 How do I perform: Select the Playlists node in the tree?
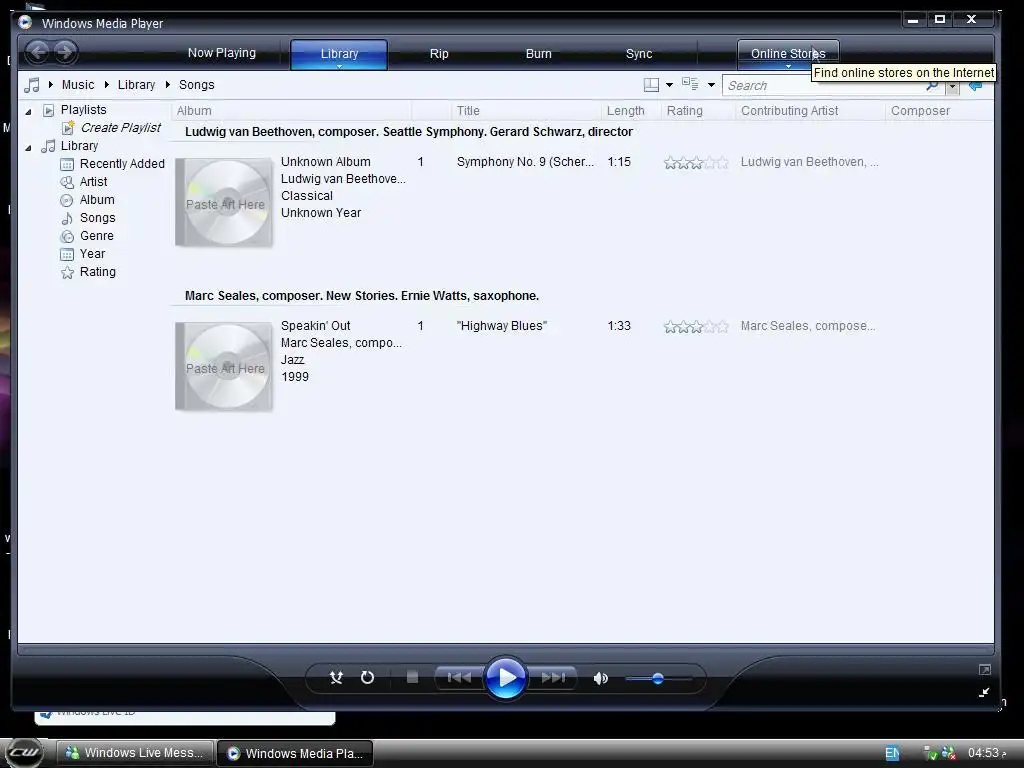pos(84,110)
